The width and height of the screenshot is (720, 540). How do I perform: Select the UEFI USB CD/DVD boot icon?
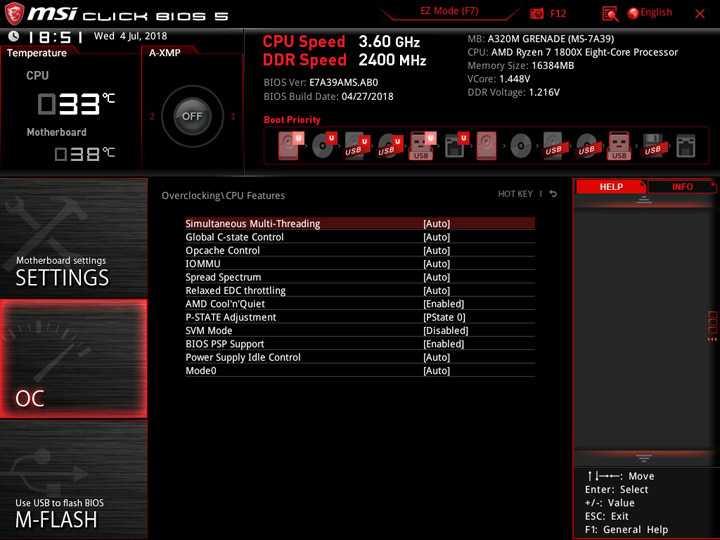(x=390, y=146)
